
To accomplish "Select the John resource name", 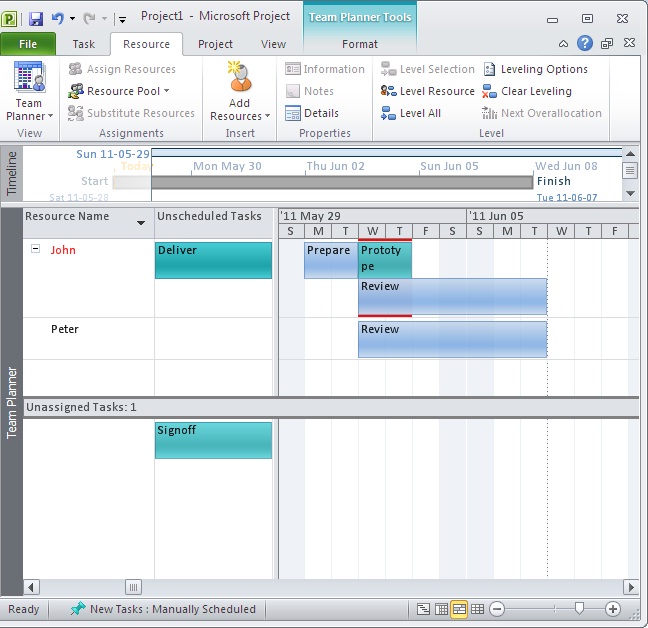I will tap(63, 250).
